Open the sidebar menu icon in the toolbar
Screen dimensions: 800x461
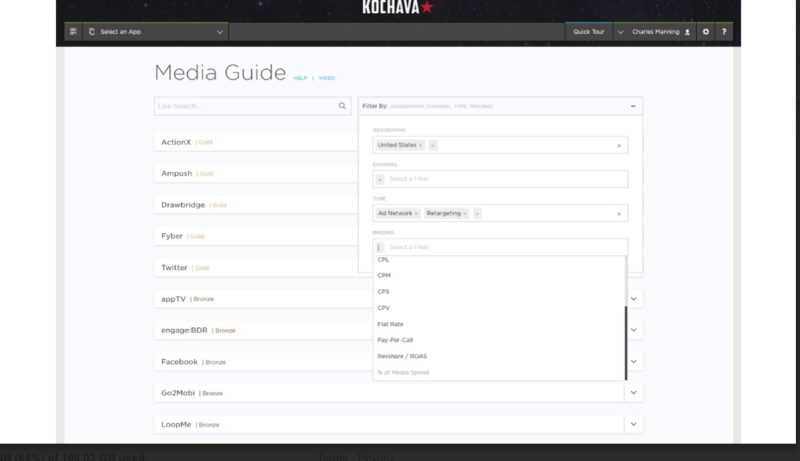pyautogui.click(x=73, y=32)
